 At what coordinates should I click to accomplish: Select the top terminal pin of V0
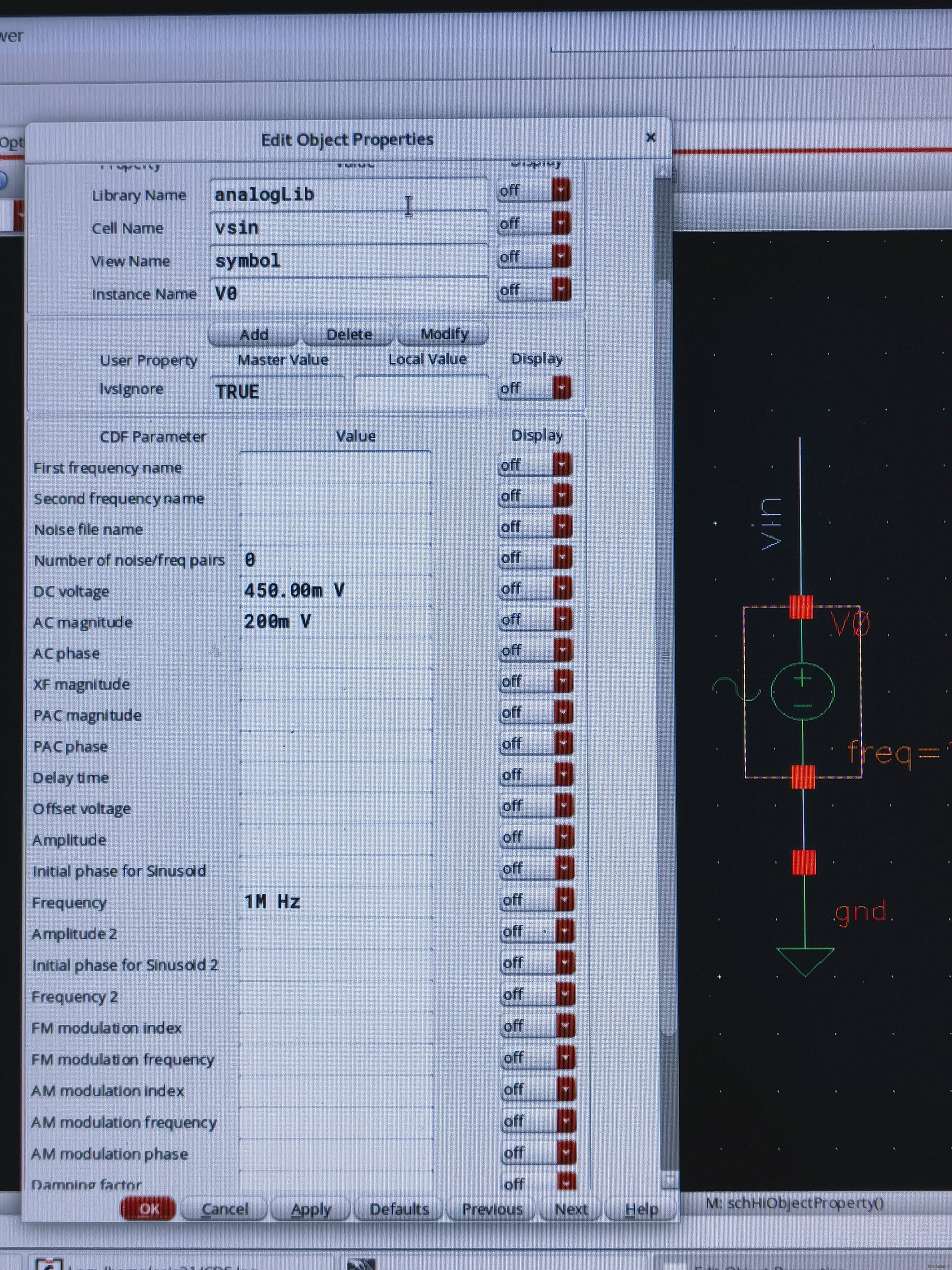pyautogui.click(x=801, y=607)
